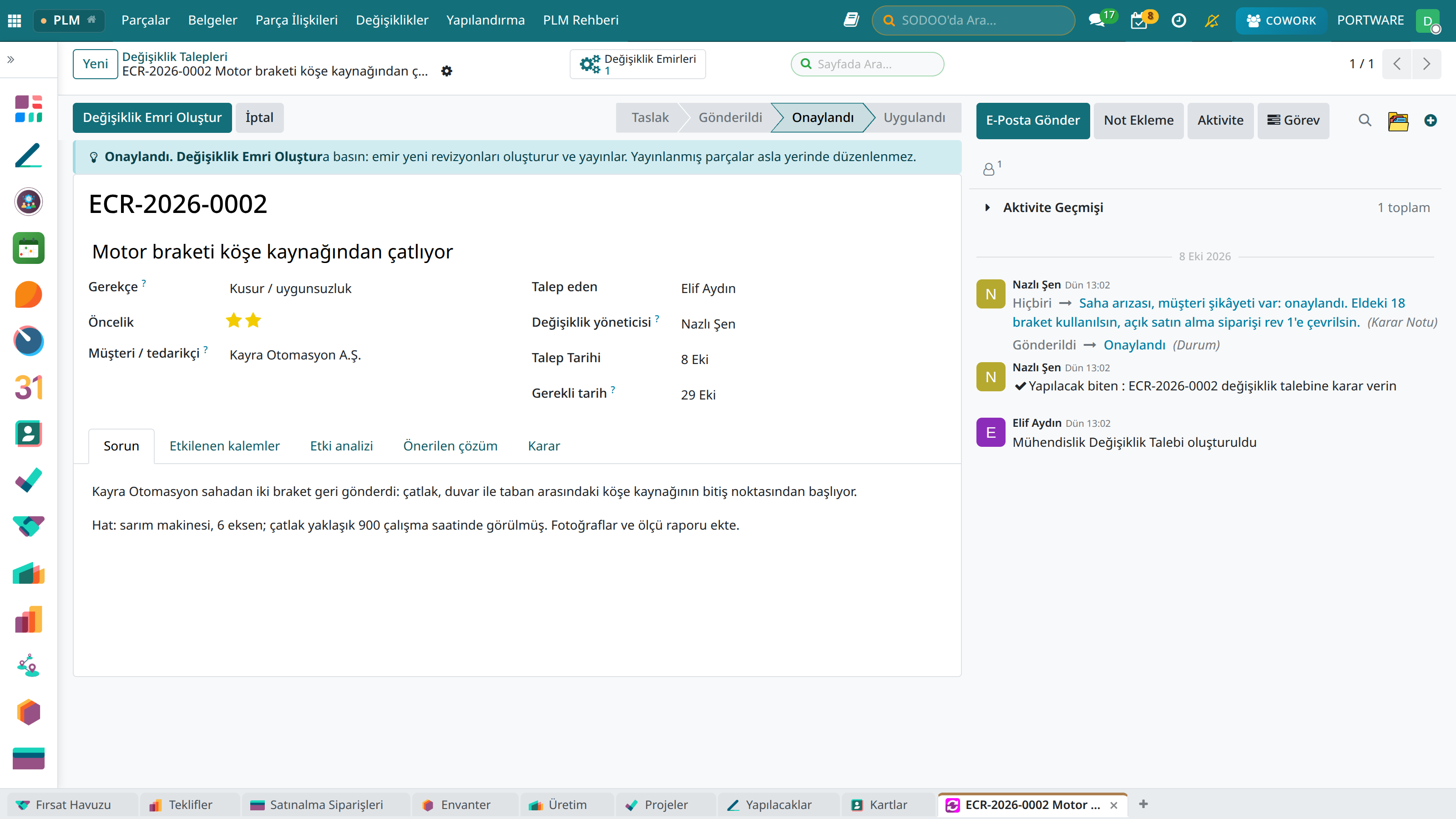Click the chatter search magnifier icon

point(1365,121)
